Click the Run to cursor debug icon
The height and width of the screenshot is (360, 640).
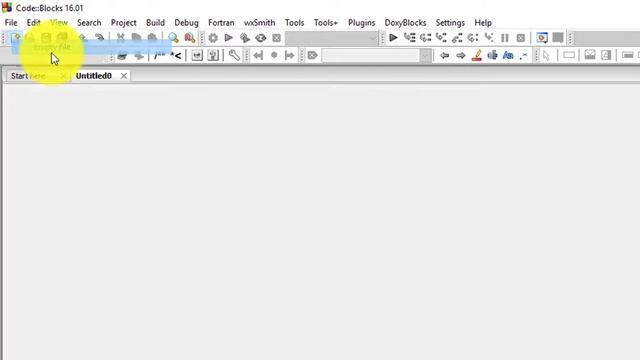(409, 38)
